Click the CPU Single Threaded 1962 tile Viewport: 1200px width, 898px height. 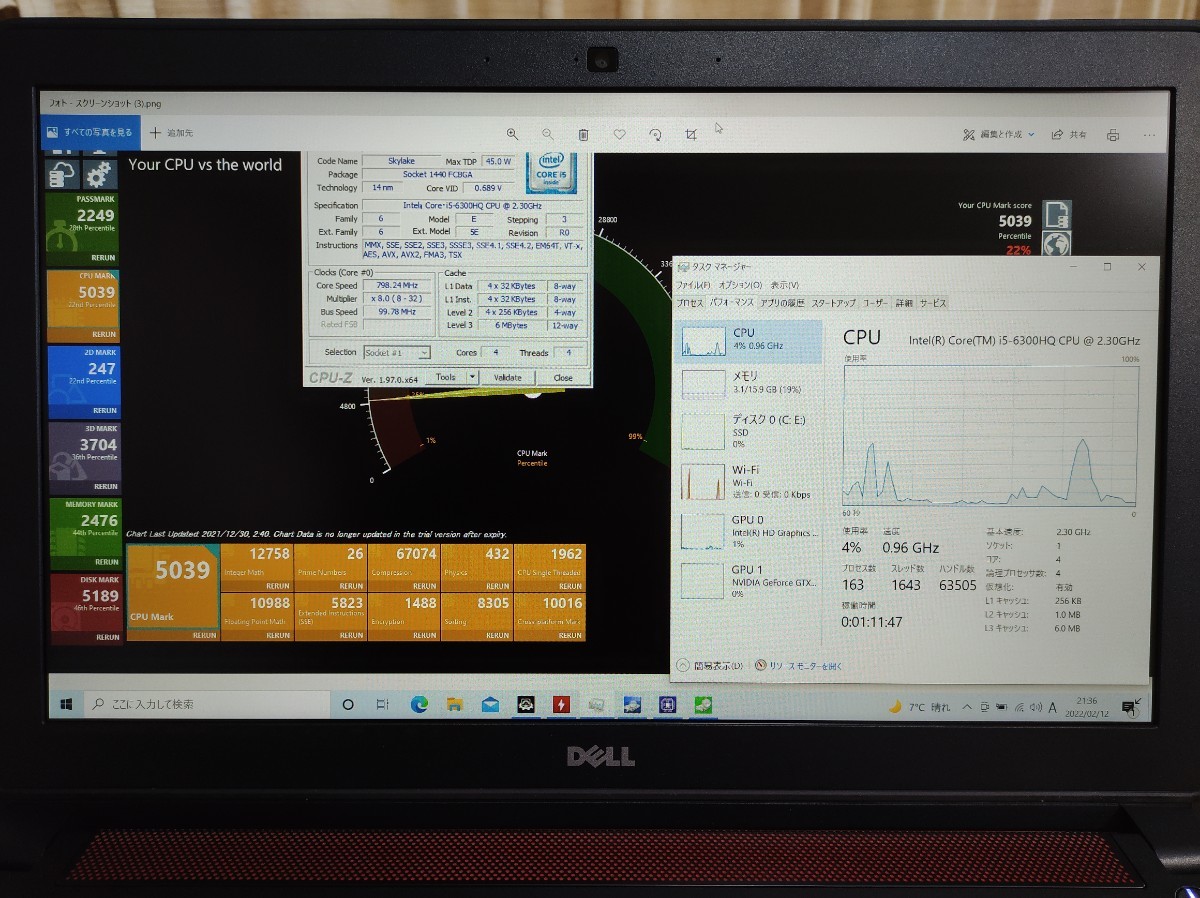tap(550, 568)
